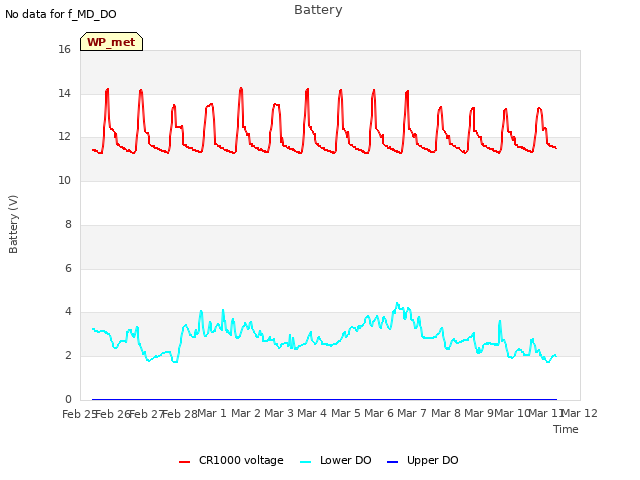This screenshot has height=480, width=640.
Task: Toggle Lower DO series in legend
Action: pyautogui.click(x=336, y=460)
